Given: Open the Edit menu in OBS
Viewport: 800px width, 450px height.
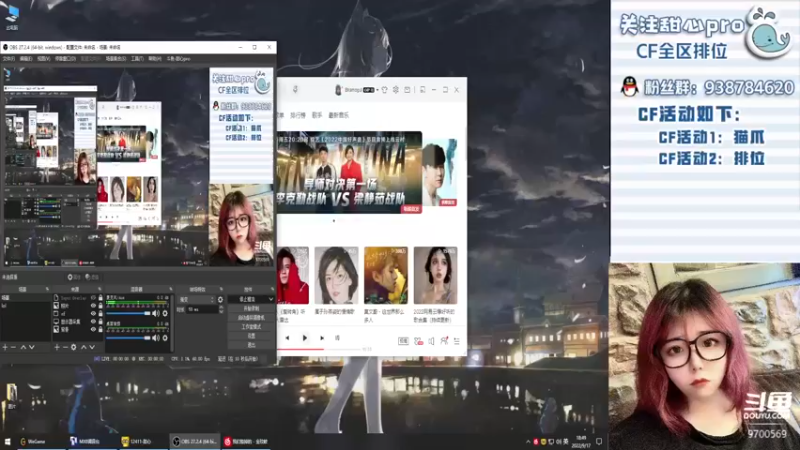Looking at the screenshot, I should [26, 59].
